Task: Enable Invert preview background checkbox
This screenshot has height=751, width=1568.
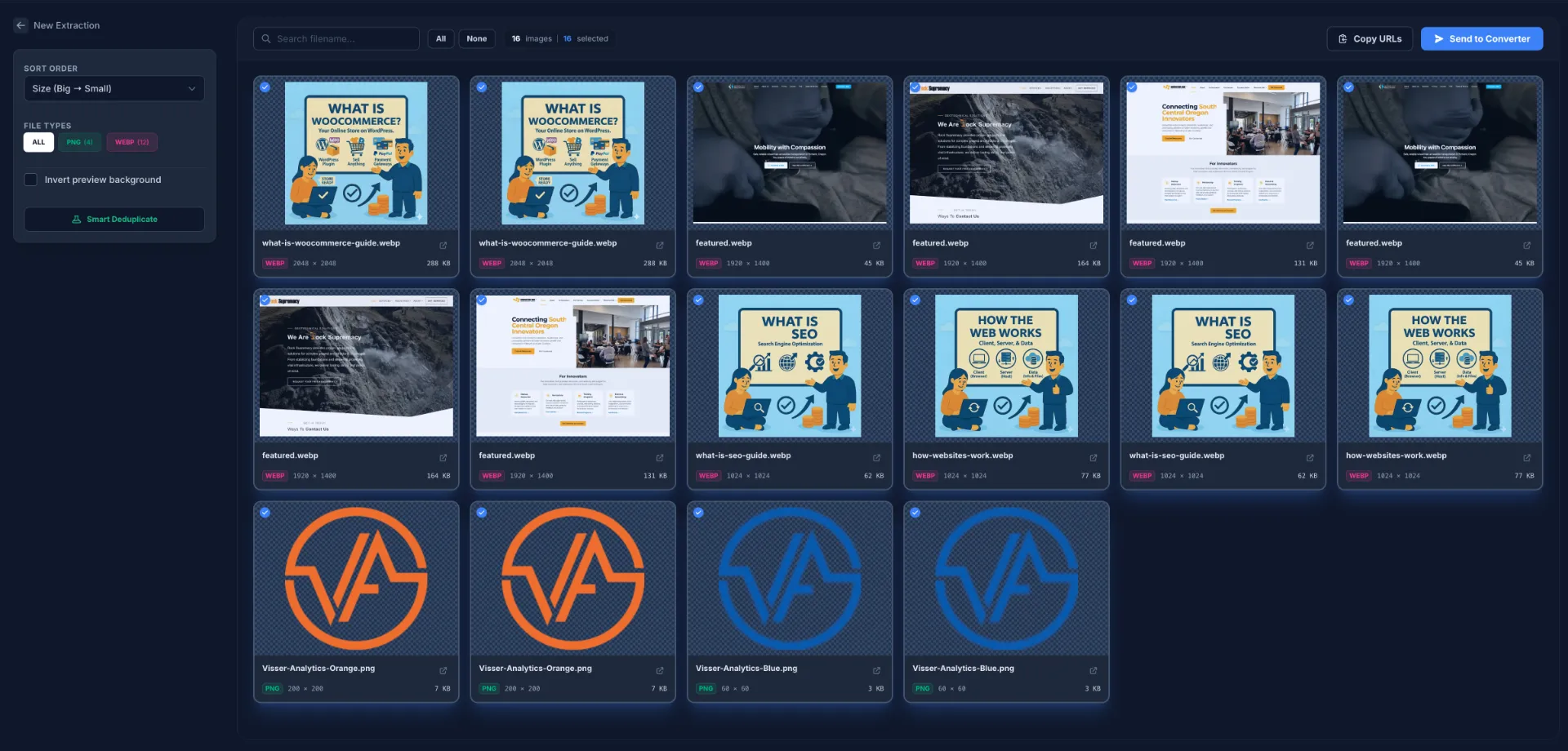Action: click(x=31, y=180)
